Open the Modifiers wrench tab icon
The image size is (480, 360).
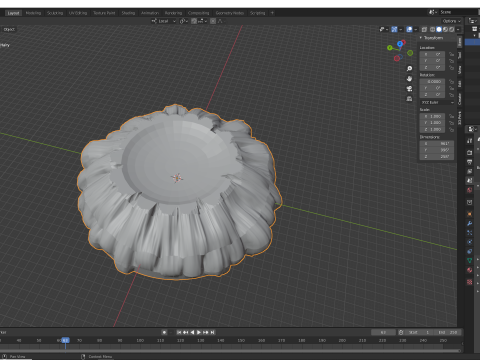pos(470,223)
